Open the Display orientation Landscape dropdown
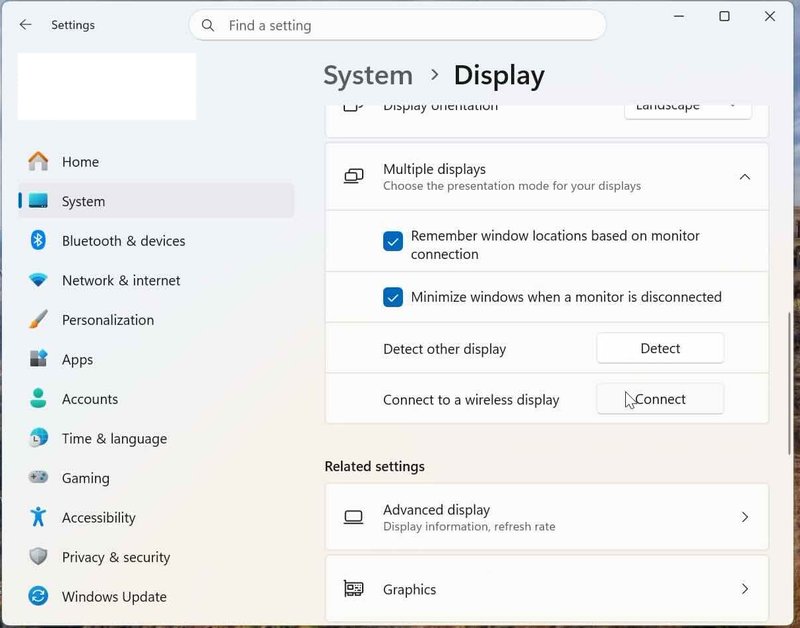This screenshot has width=800, height=628. [688, 111]
